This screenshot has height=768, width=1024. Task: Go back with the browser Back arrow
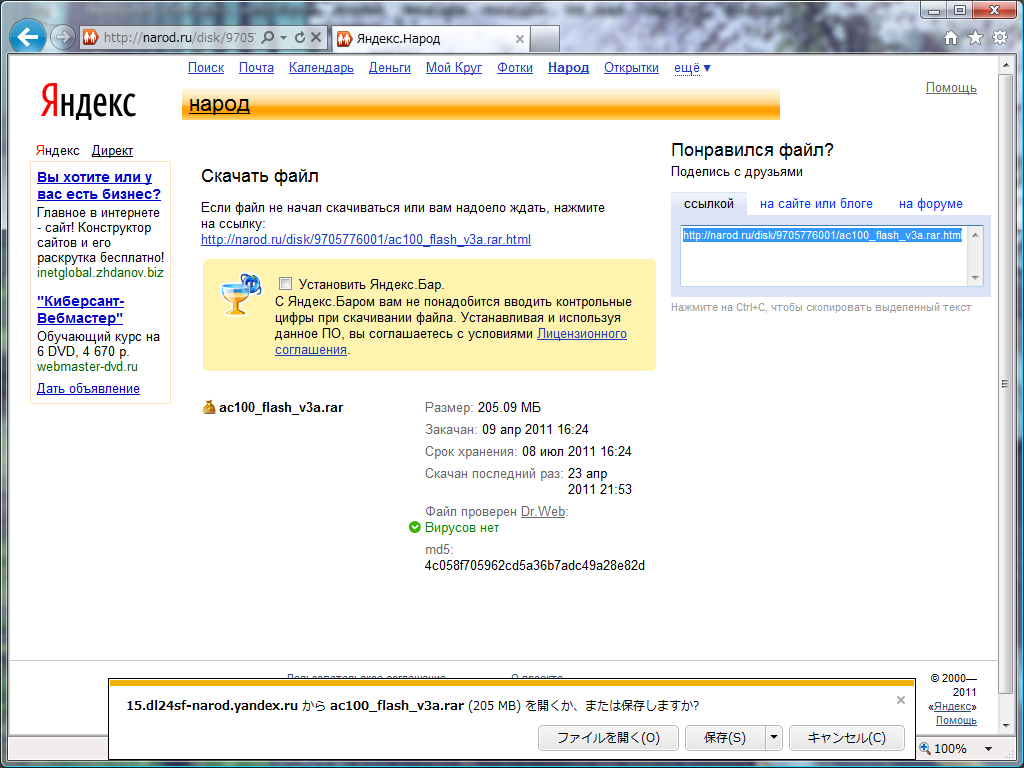(27, 37)
